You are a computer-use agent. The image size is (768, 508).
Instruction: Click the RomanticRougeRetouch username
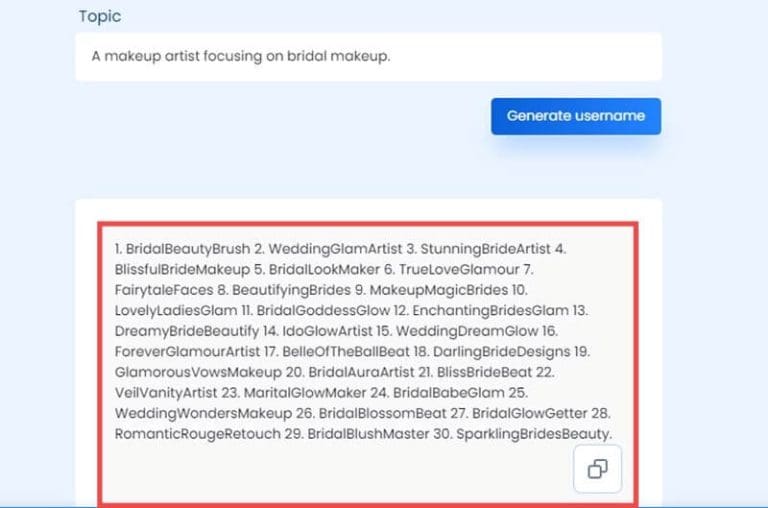(198, 434)
